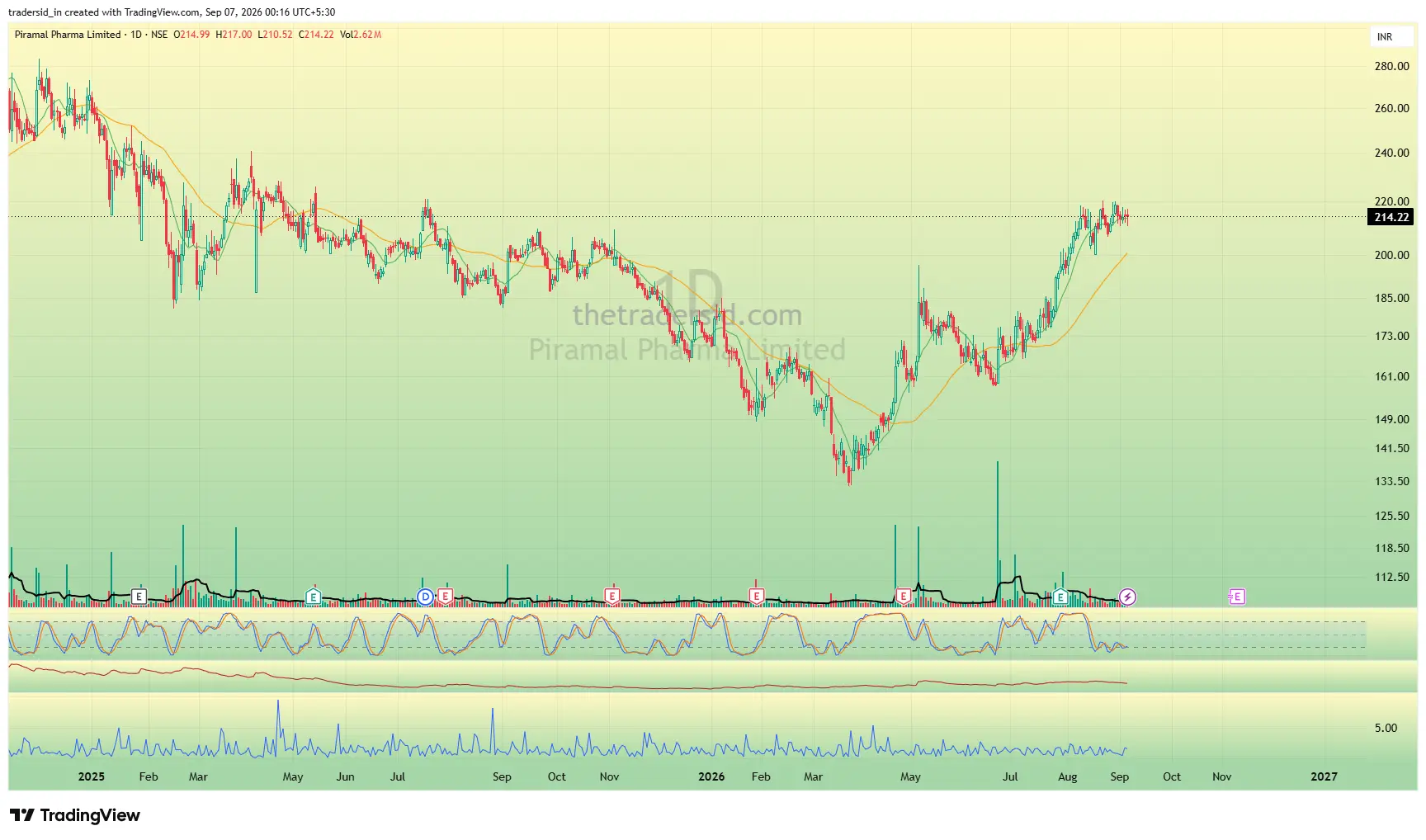This screenshot has width=1426, height=840.
Task: Click the blue dividend D marker
Action: [426, 596]
